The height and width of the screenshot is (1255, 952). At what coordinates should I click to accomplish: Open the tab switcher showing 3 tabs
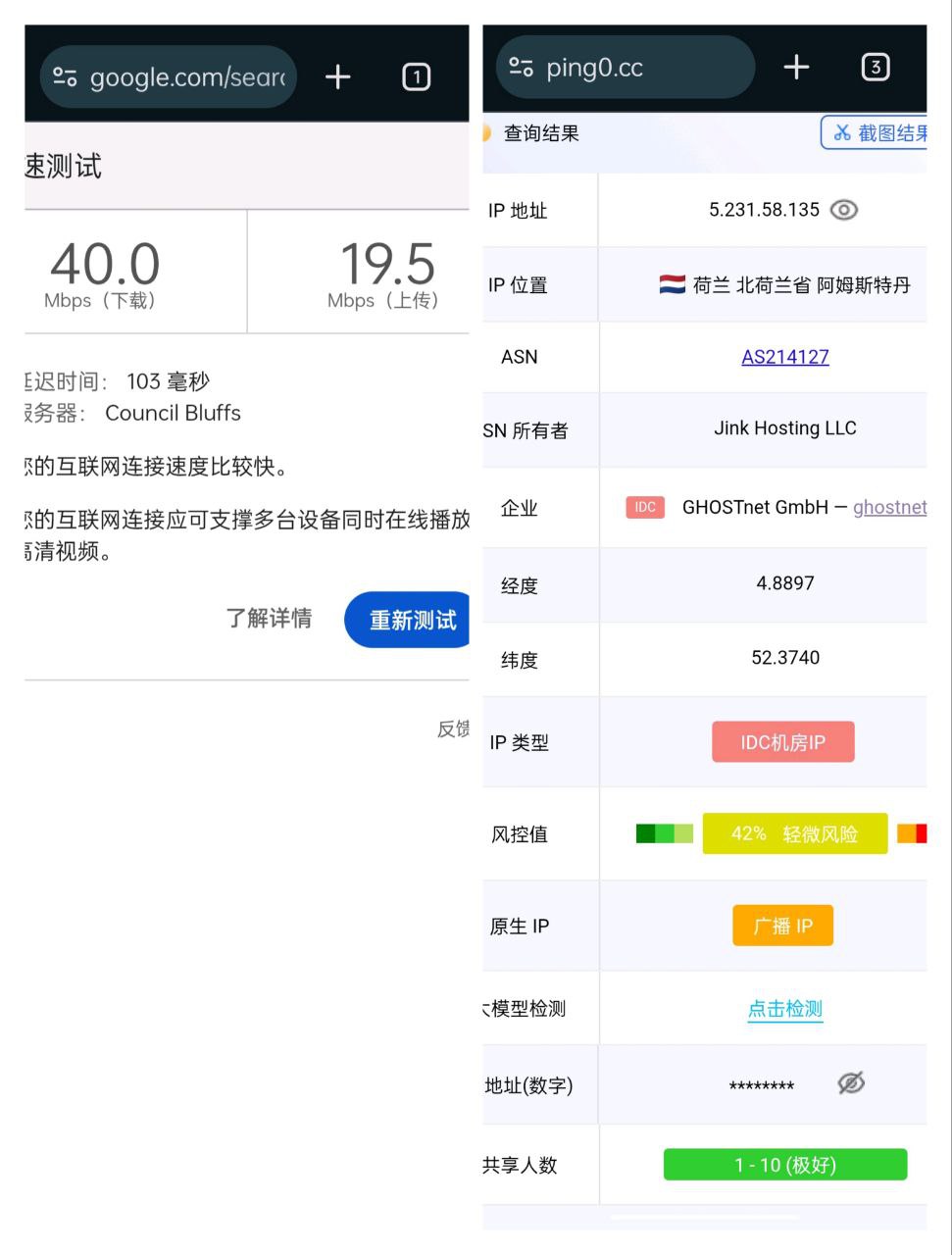pos(876,67)
